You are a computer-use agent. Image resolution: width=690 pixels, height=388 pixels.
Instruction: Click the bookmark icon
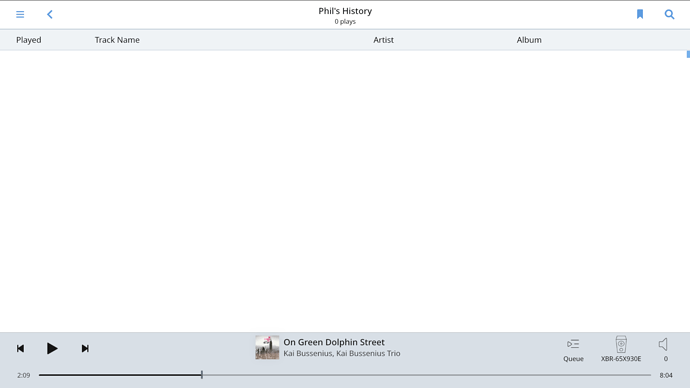pos(640,15)
